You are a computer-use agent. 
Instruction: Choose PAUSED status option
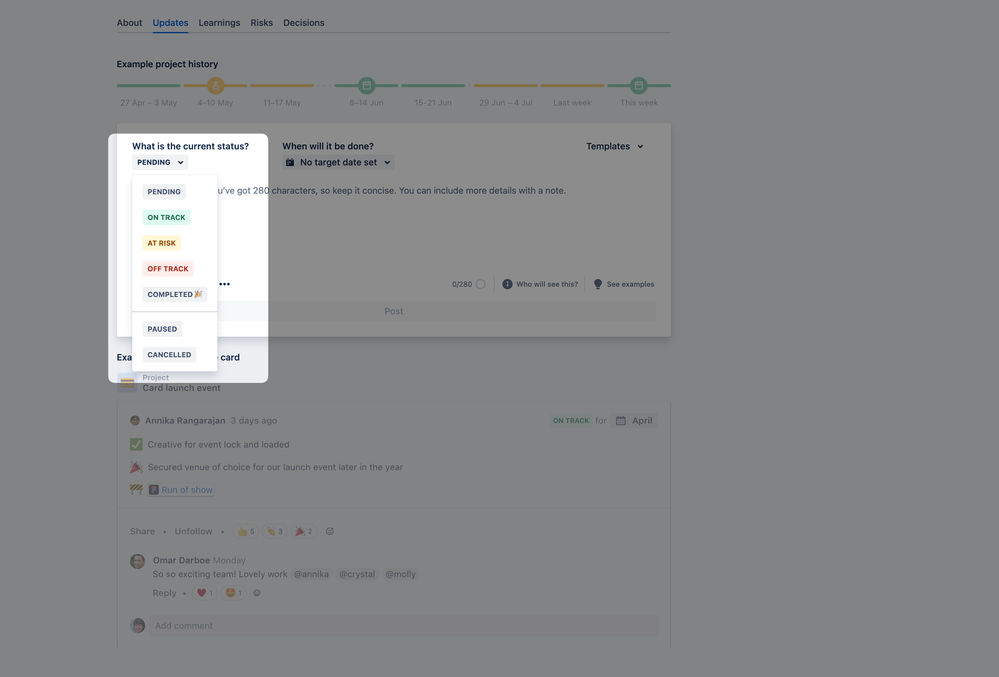(x=162, y=329)
